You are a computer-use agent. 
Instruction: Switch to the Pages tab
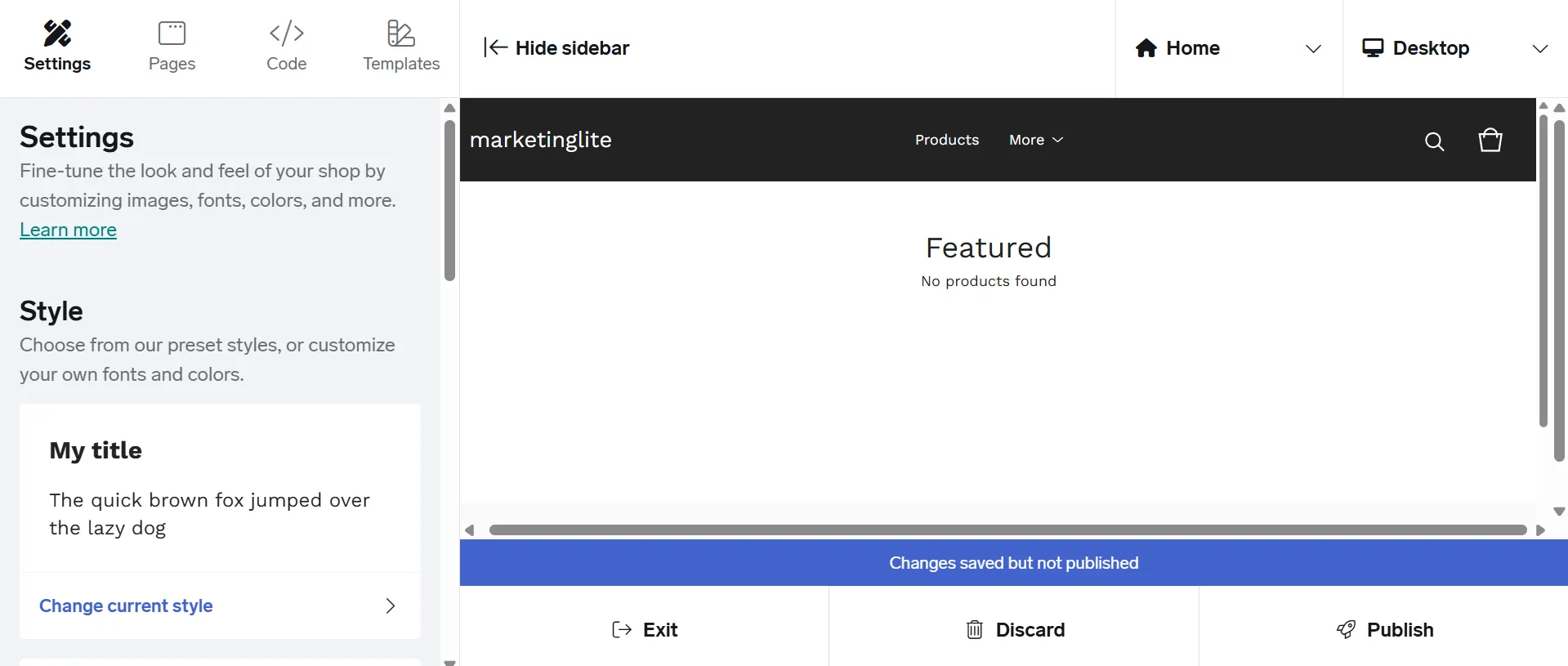(x=172, y=47)
